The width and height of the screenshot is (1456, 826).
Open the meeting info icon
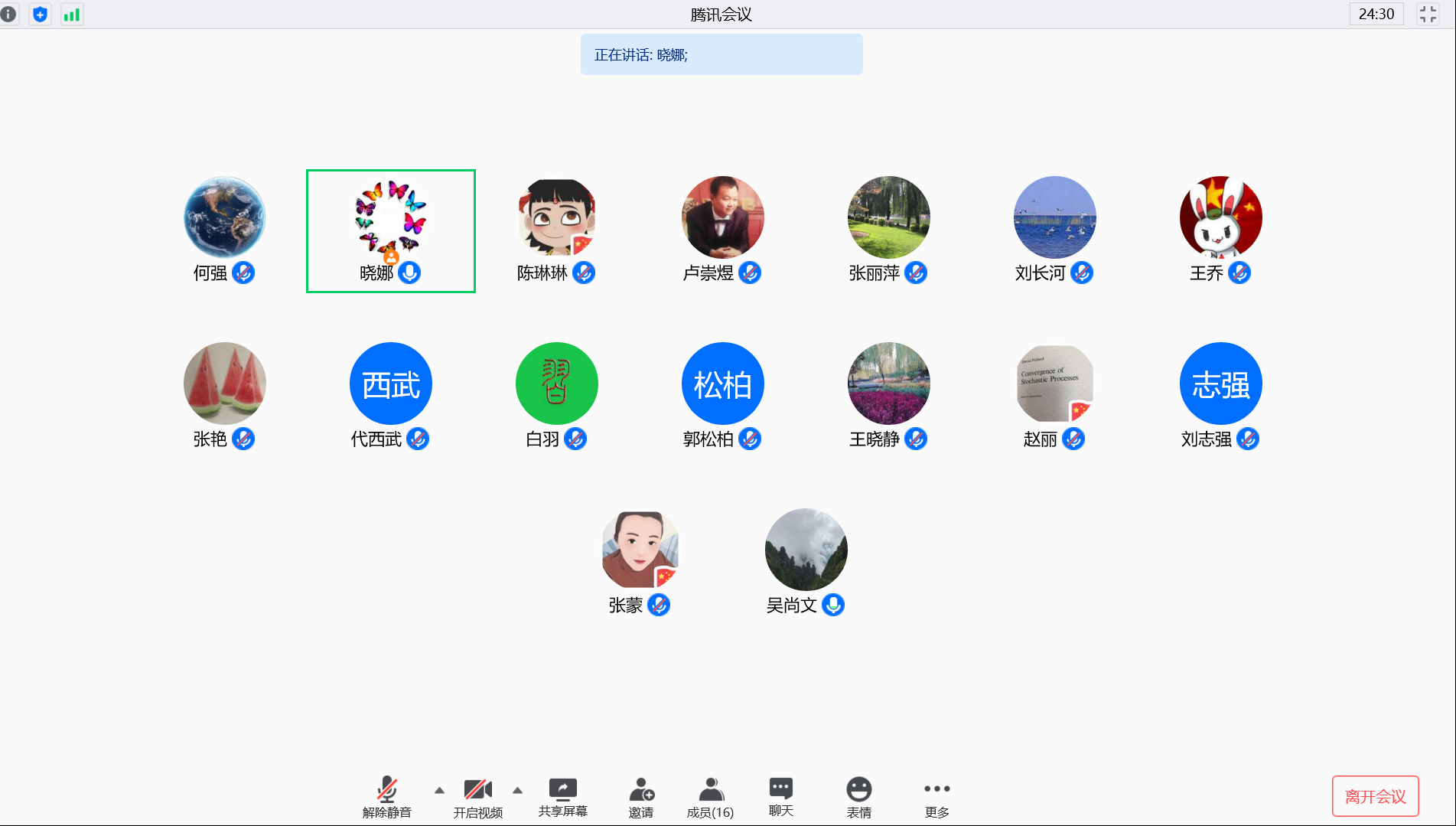9,15
